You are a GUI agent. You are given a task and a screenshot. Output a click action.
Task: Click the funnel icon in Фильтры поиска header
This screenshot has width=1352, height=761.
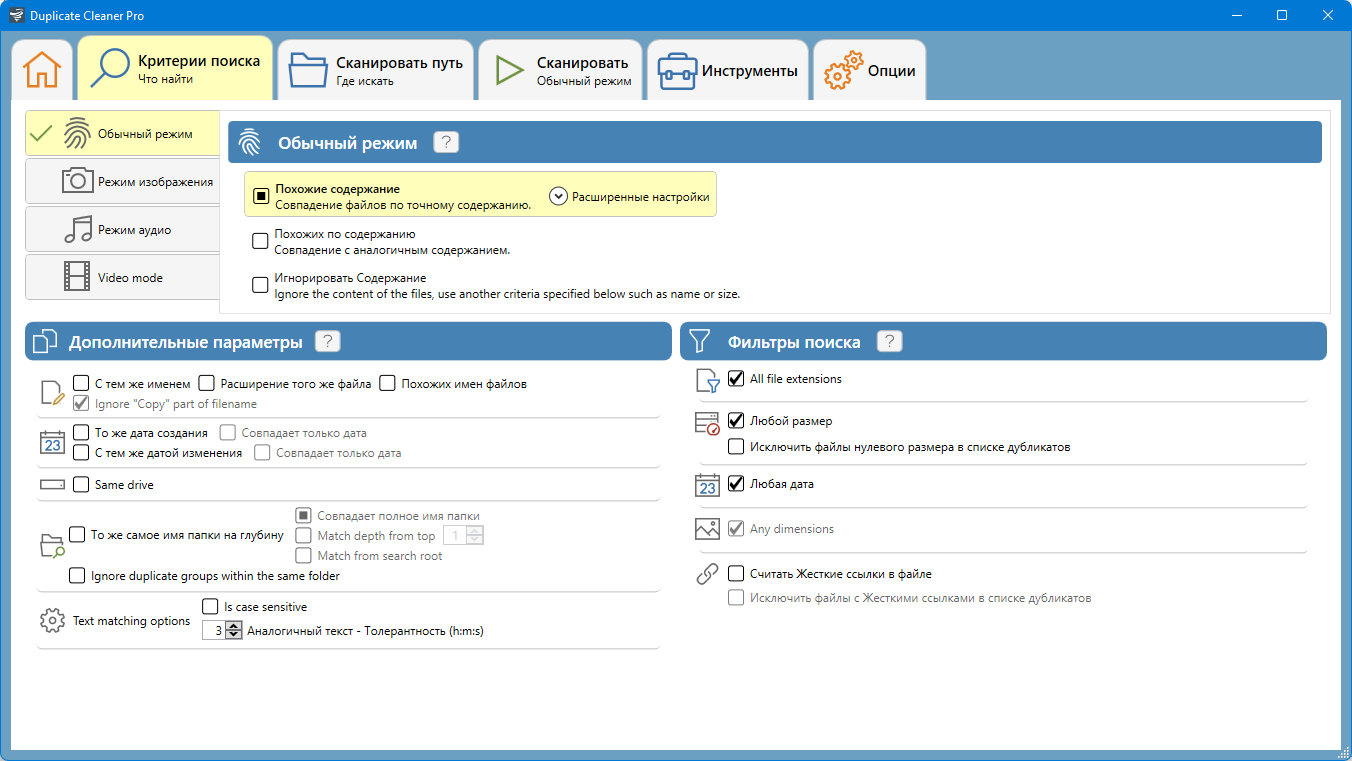(701, 342)
